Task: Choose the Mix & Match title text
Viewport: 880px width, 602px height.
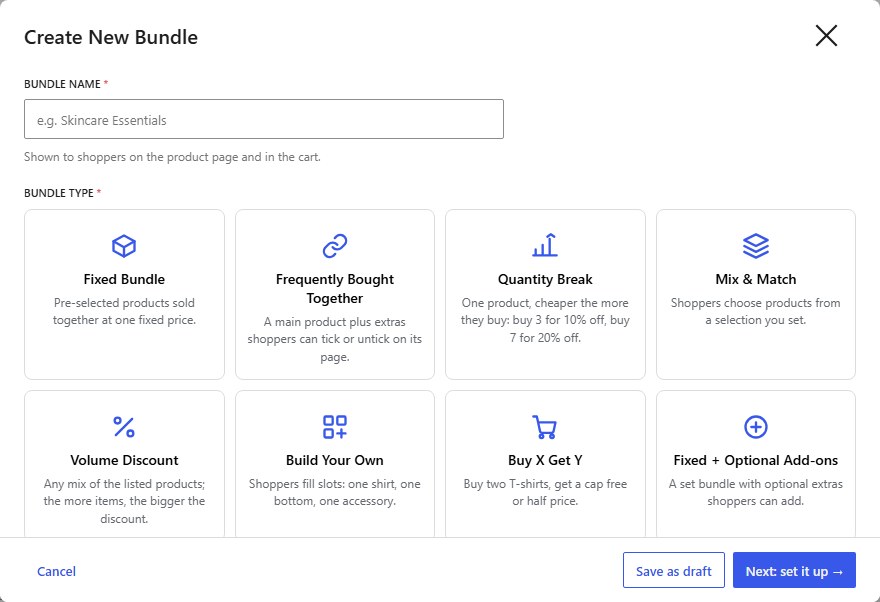Action: [x=755, y=279]
